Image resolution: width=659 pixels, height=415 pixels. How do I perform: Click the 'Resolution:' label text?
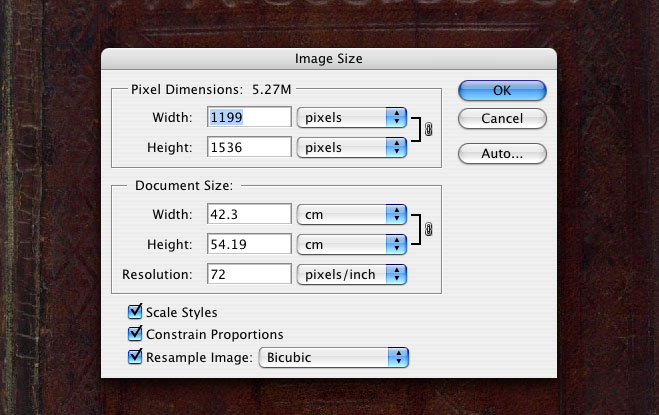click(x=157, y=275)
